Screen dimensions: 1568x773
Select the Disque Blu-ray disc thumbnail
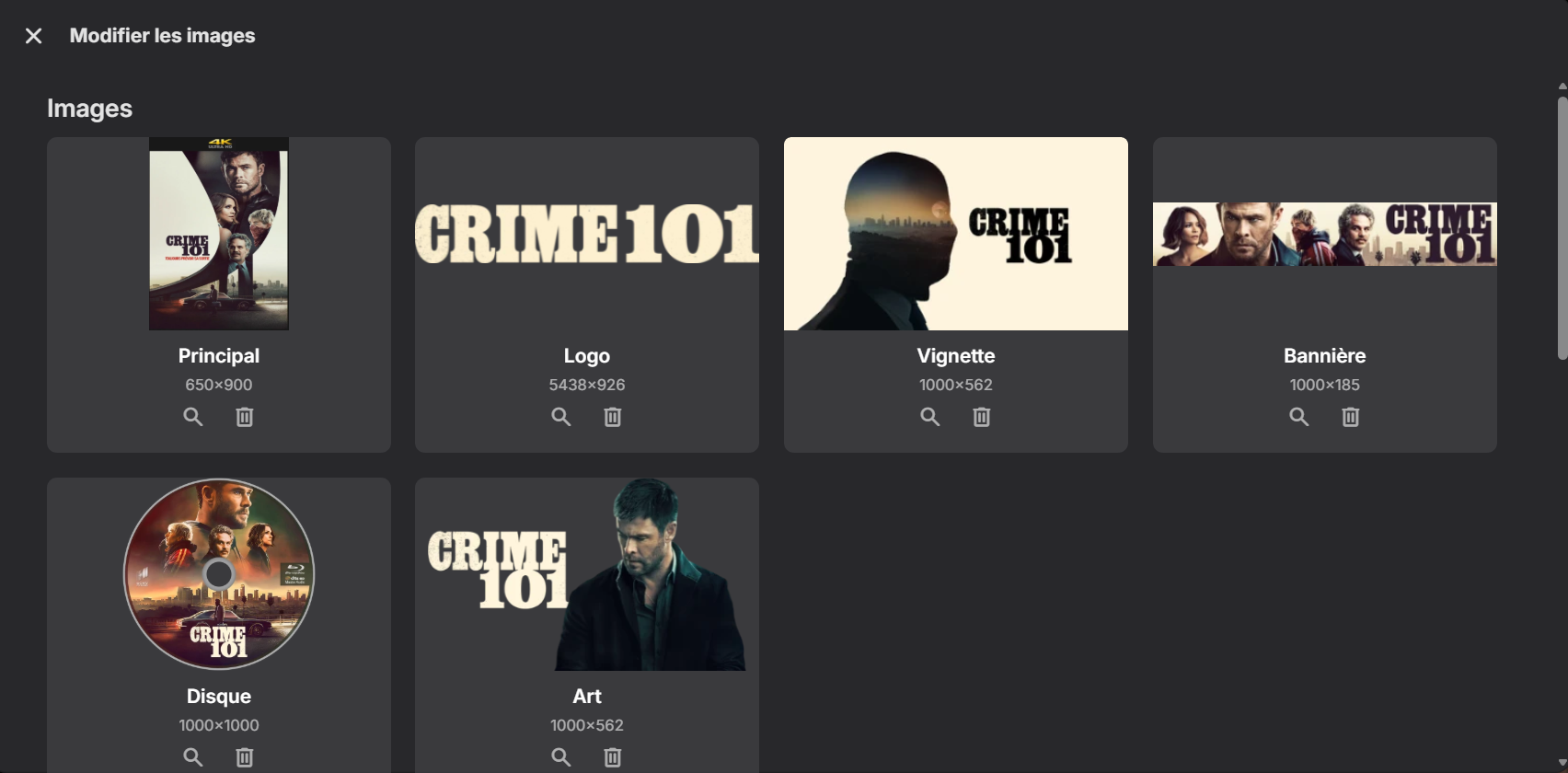[x=219, y=574]
